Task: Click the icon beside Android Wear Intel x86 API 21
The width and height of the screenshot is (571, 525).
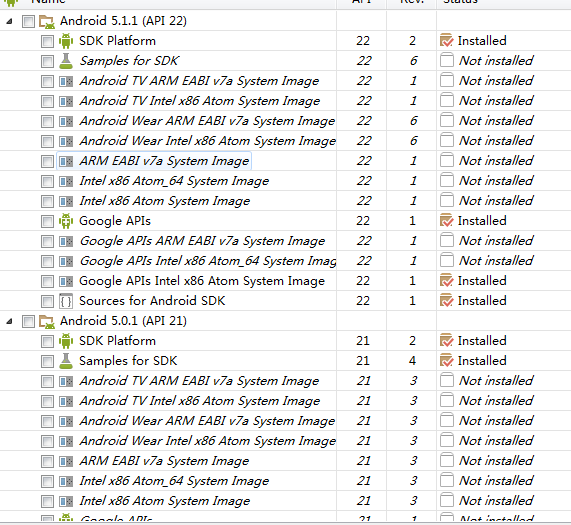Action: (x=66, y=441)
